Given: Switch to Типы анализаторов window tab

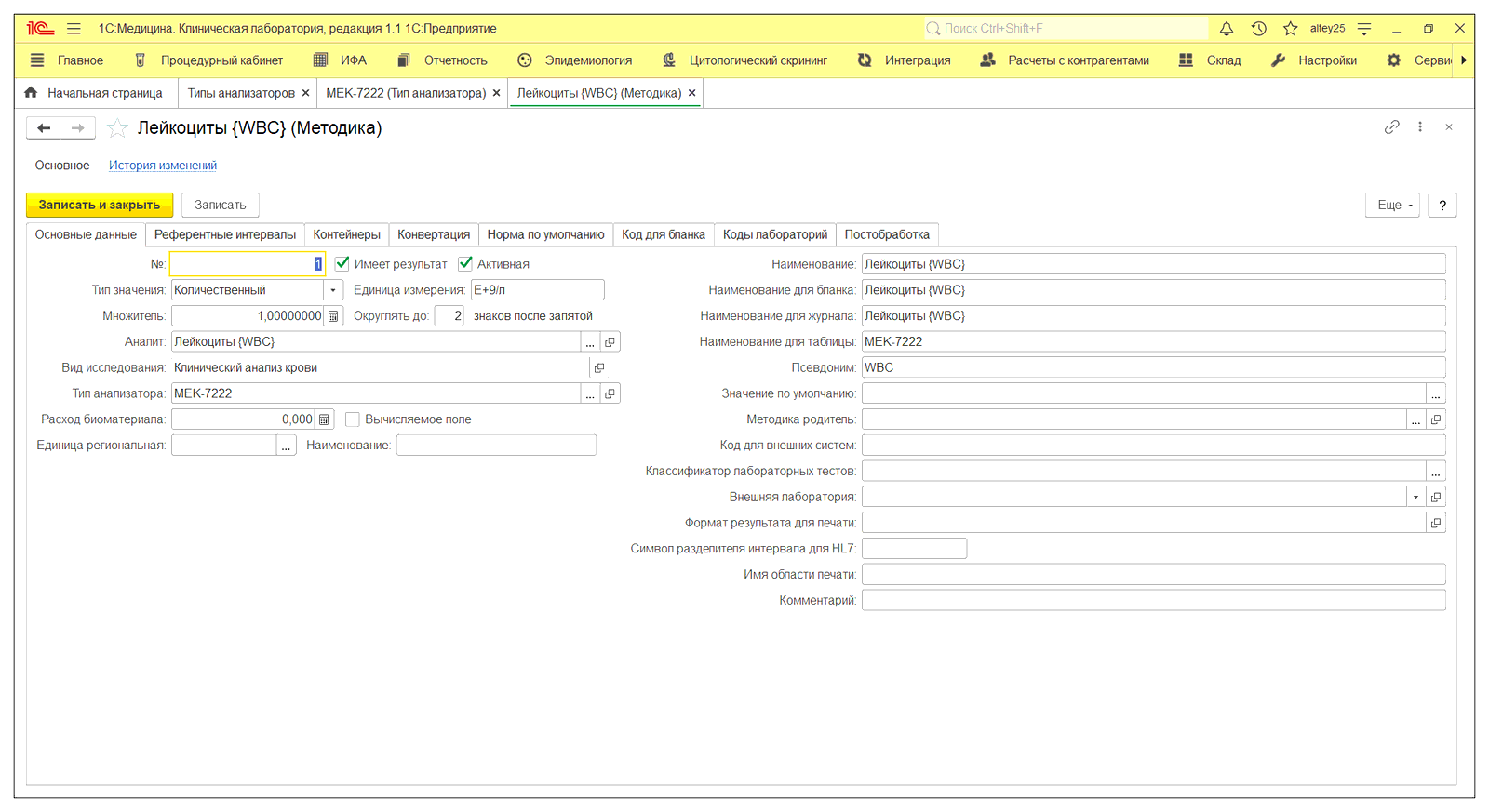Looking at the screenshot, I should pyautogui.click(x=241, y=93).
